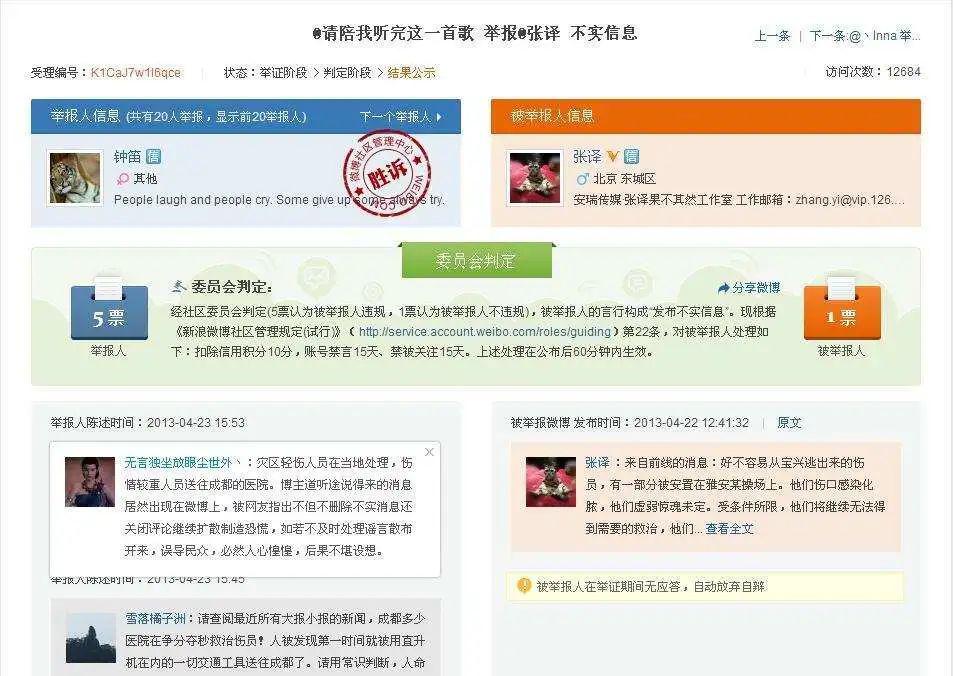Close the reporter statement popup

pos(429,452)
